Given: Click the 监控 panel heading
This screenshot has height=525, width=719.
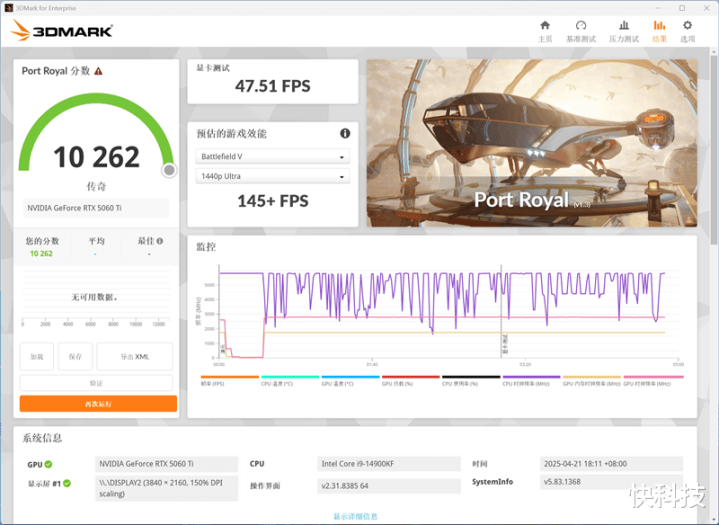Looking at the screenshot, I should point(206,247).
